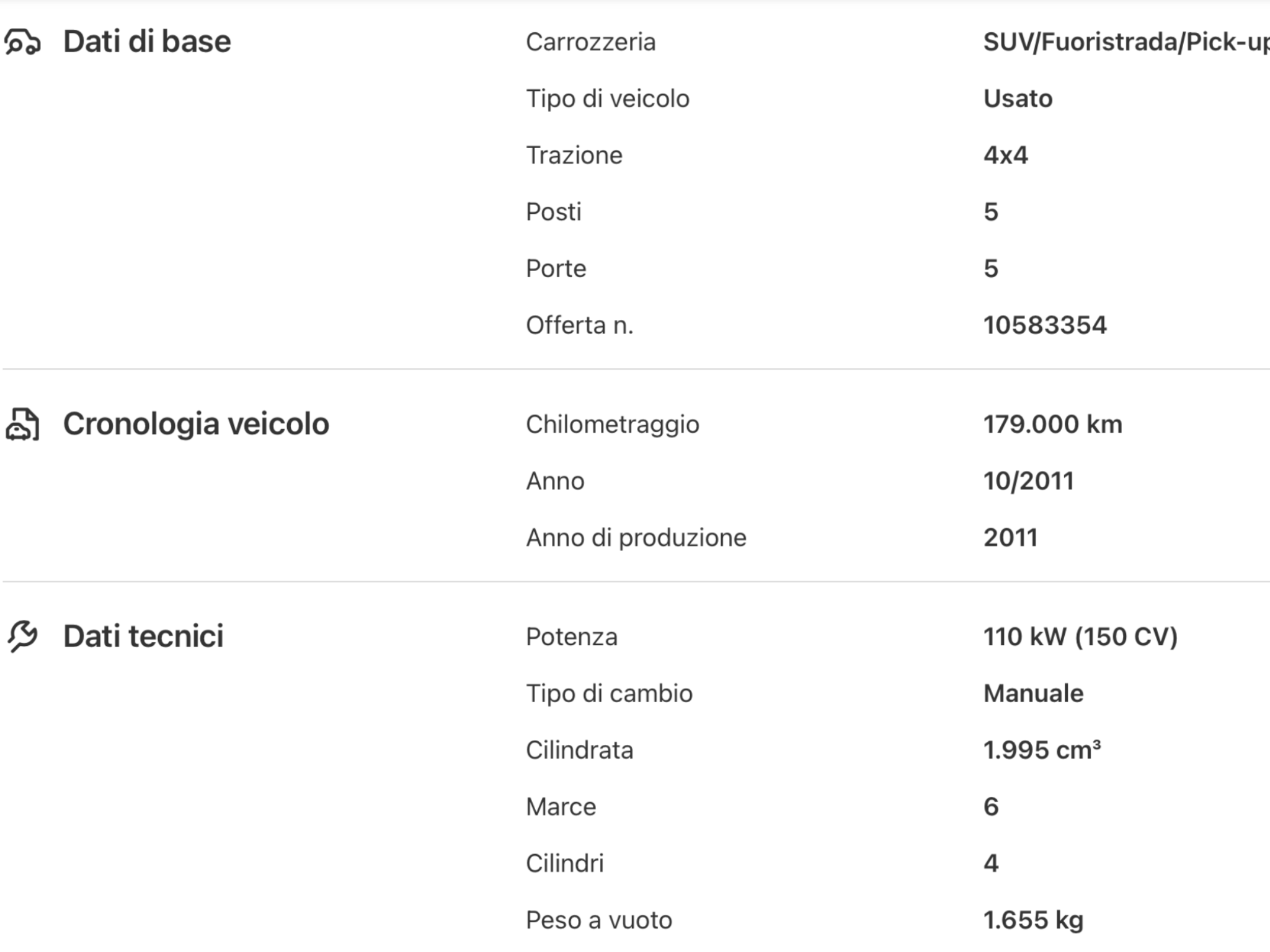Click the Tipo di cambio label
The height and width of the screenshot is (952, 1270).
(609, 694)
